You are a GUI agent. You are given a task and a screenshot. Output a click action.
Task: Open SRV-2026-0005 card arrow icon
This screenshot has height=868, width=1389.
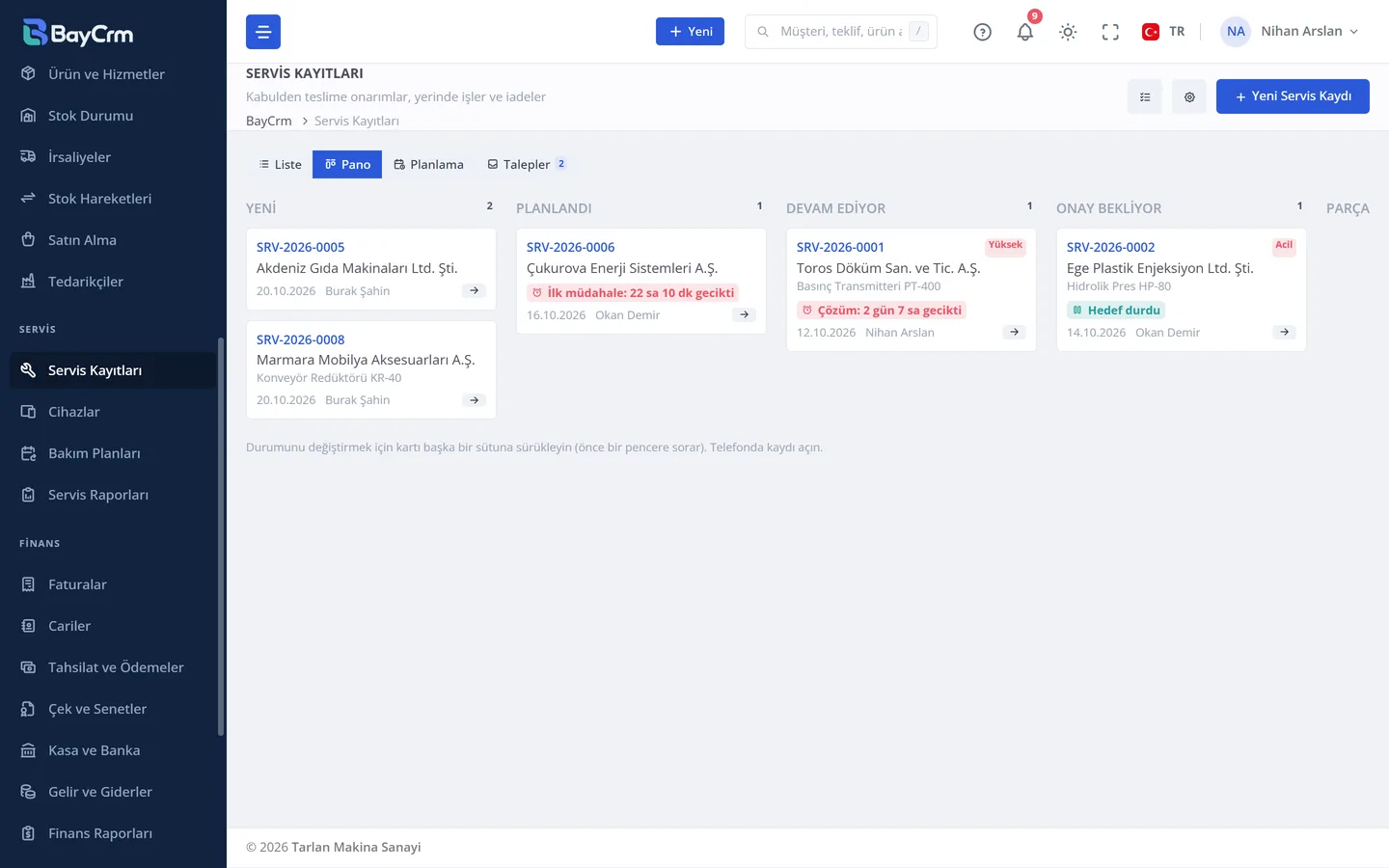click(x=474, y=290)
